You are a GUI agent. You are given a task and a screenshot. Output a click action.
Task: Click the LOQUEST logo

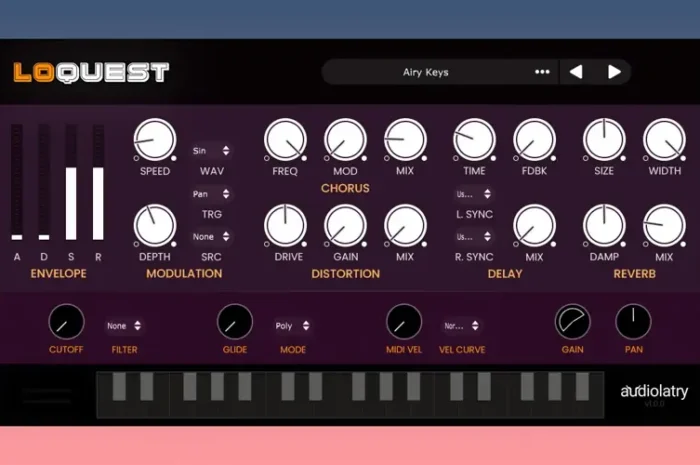coord(91,72)
